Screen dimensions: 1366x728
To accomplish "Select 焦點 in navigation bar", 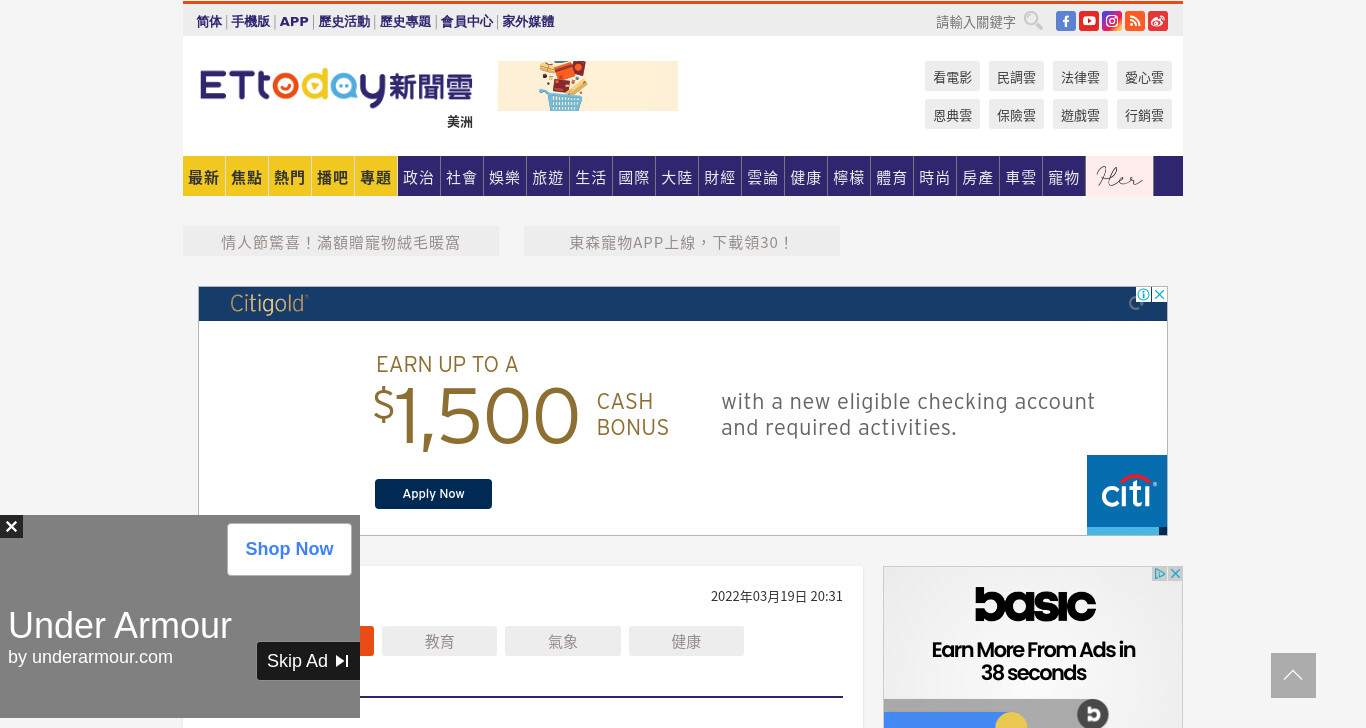I will pyautogui.click(x=247, y=176).
